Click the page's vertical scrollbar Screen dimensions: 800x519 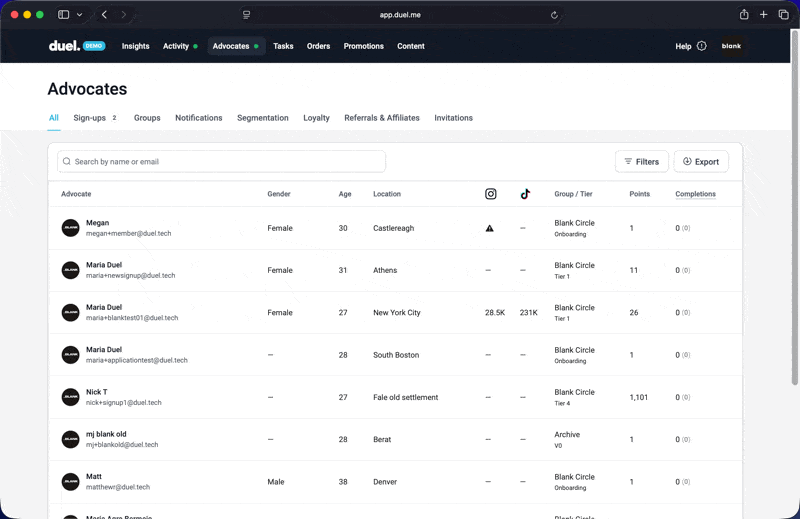tap(795, 200)
